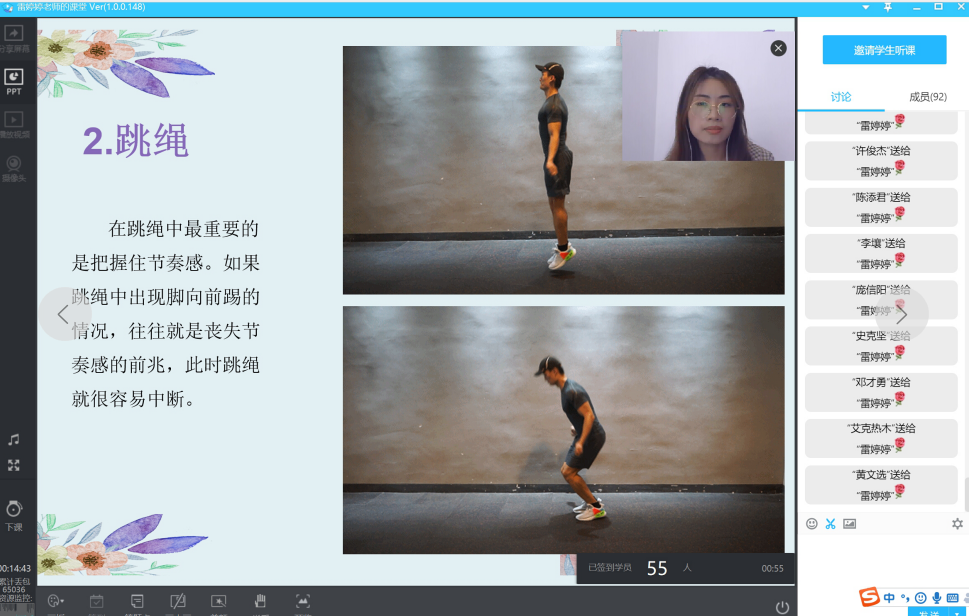This screenshot has height=616, width=969.
Task: Switch to the 讨论 discussion tab
Action: click(841, 97)
